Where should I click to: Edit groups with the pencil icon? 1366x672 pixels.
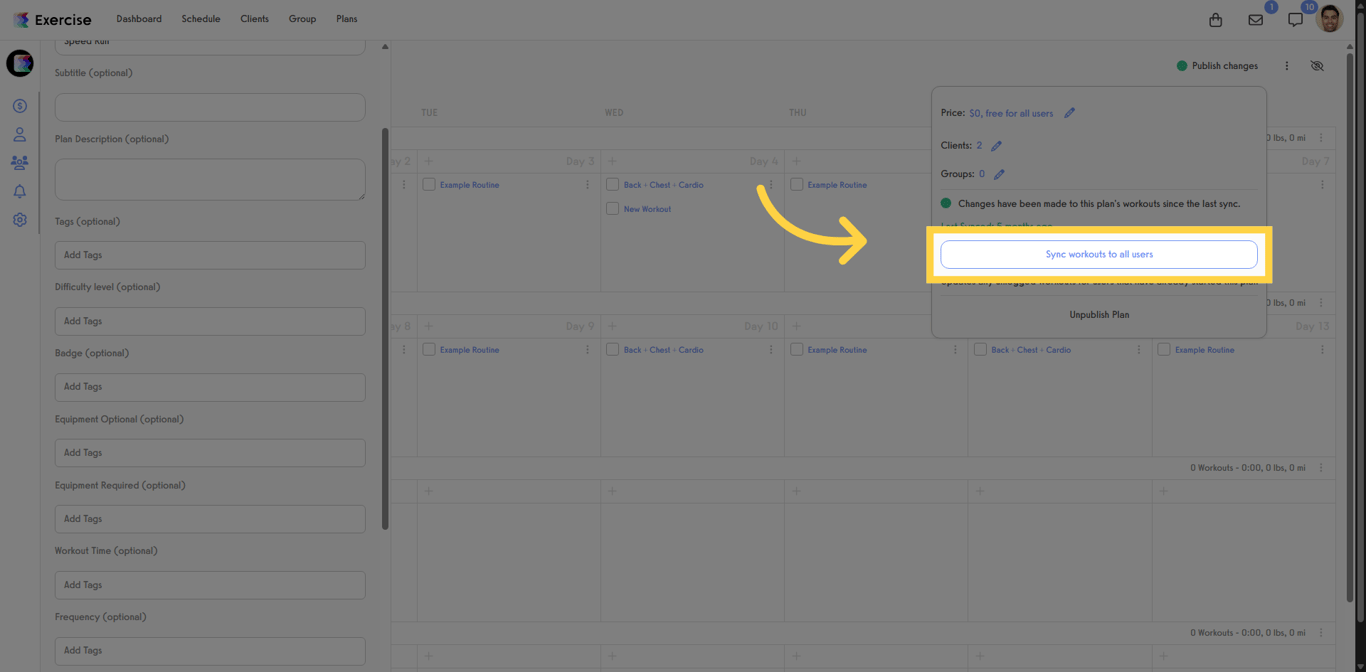(998, 174)
